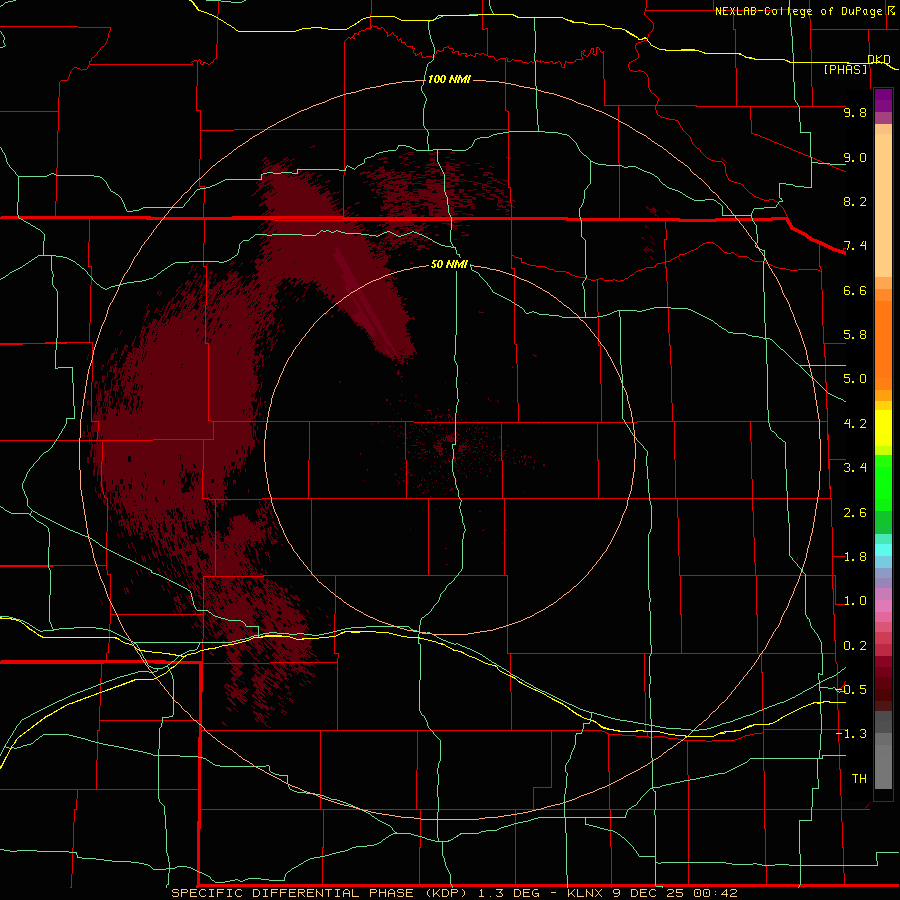The height and width of the screenshot is (900, 900).
Task: Click the SPECIFIC DIFFERENTIAL PHASE (KDP) product title
Action: pos(323,893)
